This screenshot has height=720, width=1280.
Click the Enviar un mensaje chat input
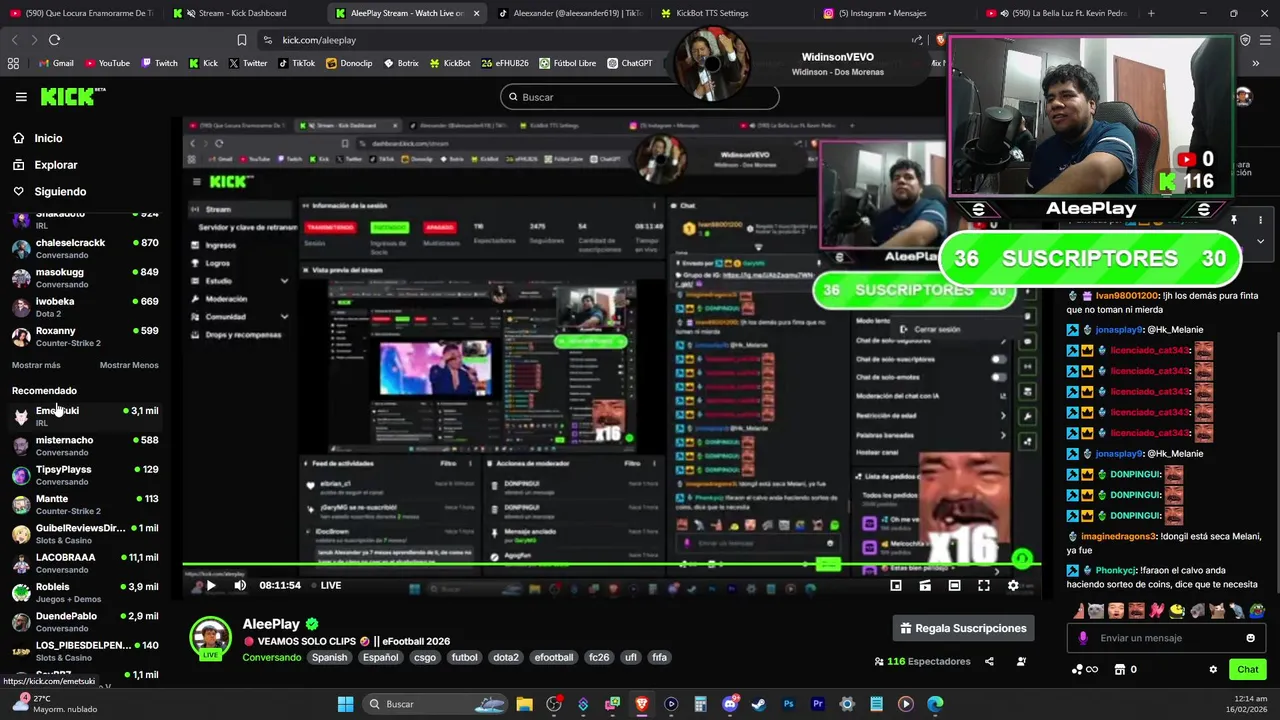tap(1165, 638)
